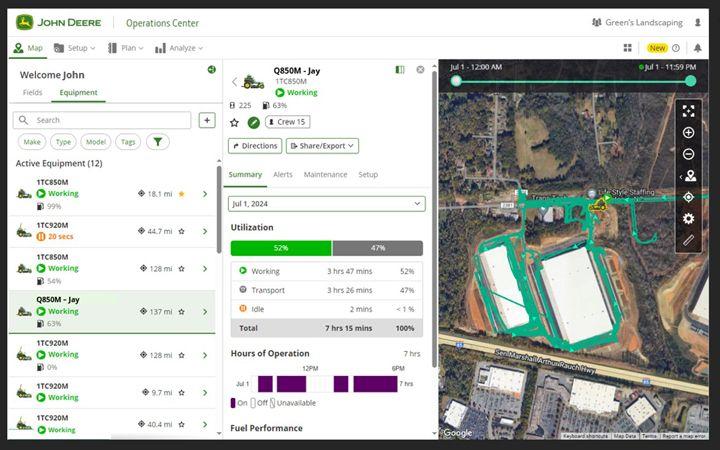The height and width of the screenshot is (450, 720).
Task: Click the yellow New badge
Action: point(657,48)
